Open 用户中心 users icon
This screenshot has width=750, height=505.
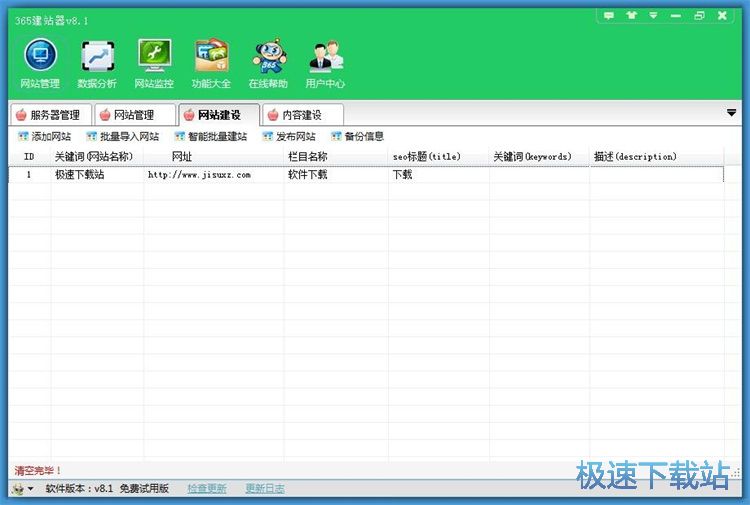point(325,64)
